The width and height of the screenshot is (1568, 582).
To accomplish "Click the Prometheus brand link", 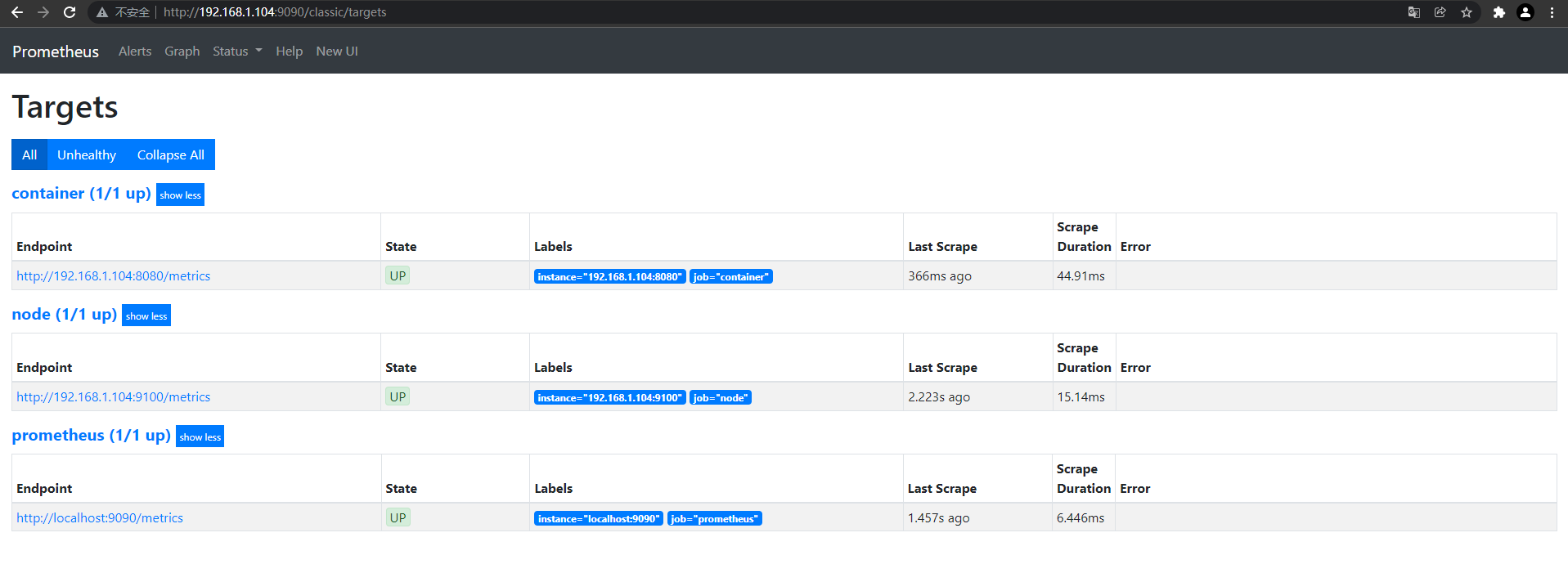I will point(56,51).
